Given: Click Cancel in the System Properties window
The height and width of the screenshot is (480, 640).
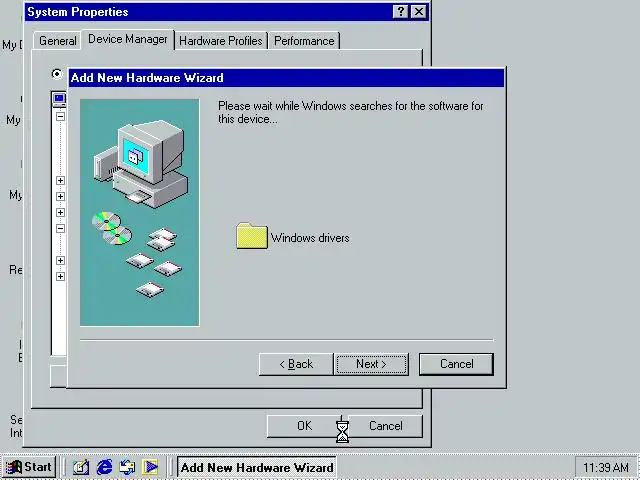Looking at the screenshot, I should pyautogui.click(x=386, y=426).
